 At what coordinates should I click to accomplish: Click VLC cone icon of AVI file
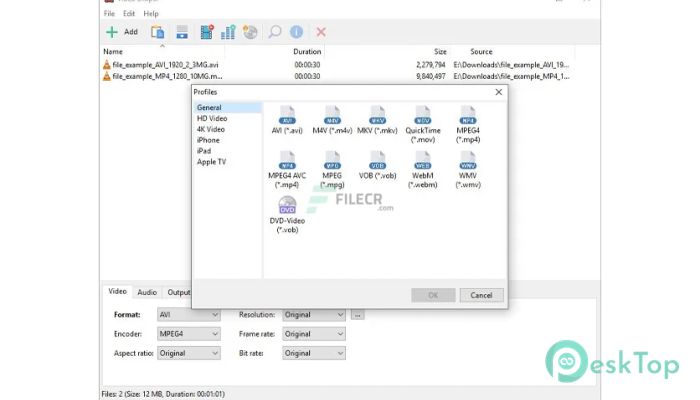pyautogui.click(x=107, y=65)
